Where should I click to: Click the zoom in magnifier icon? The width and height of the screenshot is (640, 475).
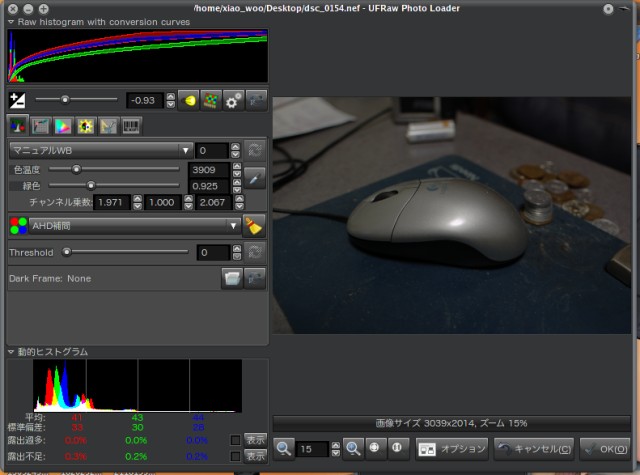pyautogui.click(x=353, y=449)
